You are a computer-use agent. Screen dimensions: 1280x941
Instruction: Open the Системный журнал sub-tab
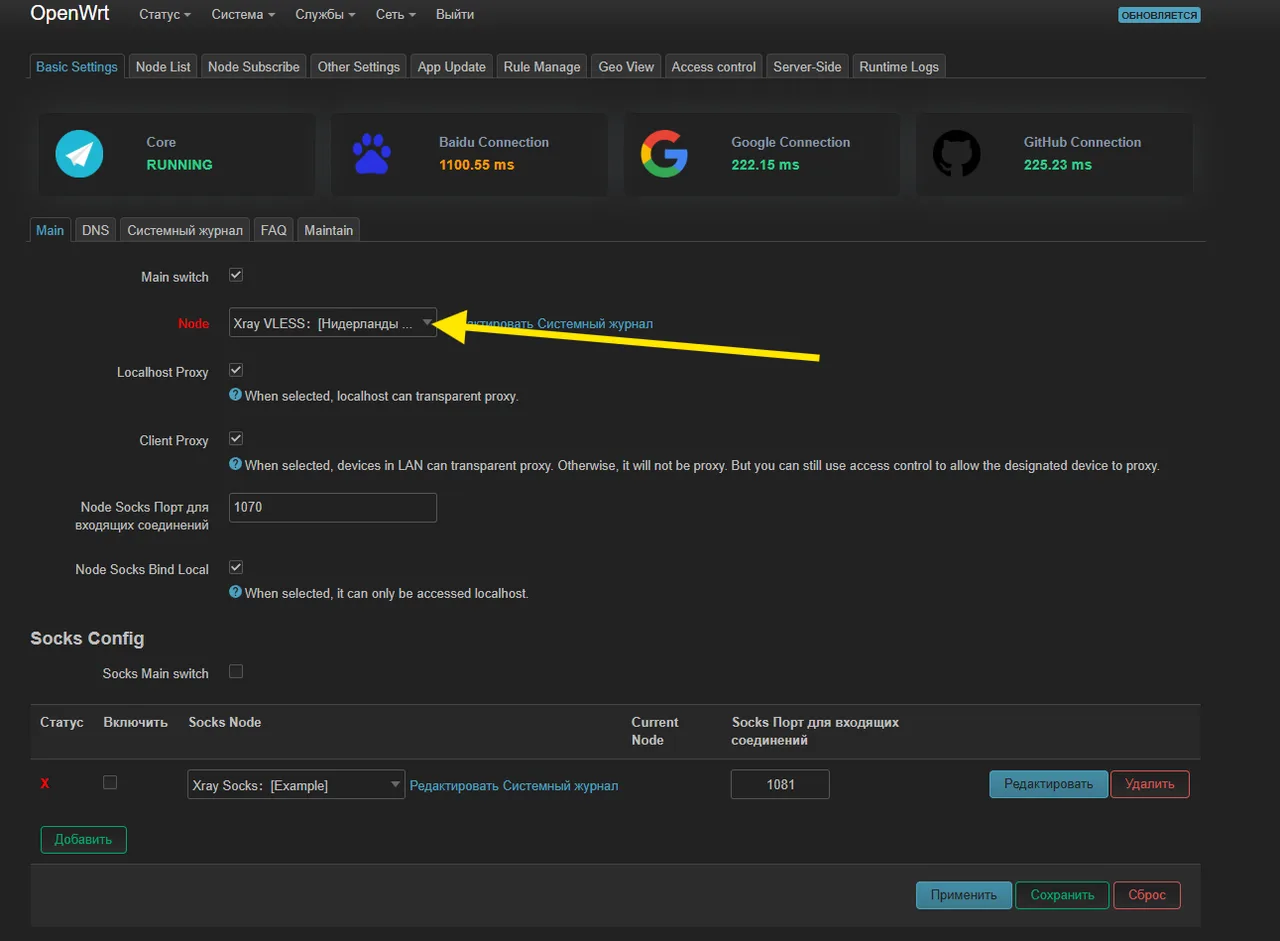pyautogui.click(x=185, y=230)
